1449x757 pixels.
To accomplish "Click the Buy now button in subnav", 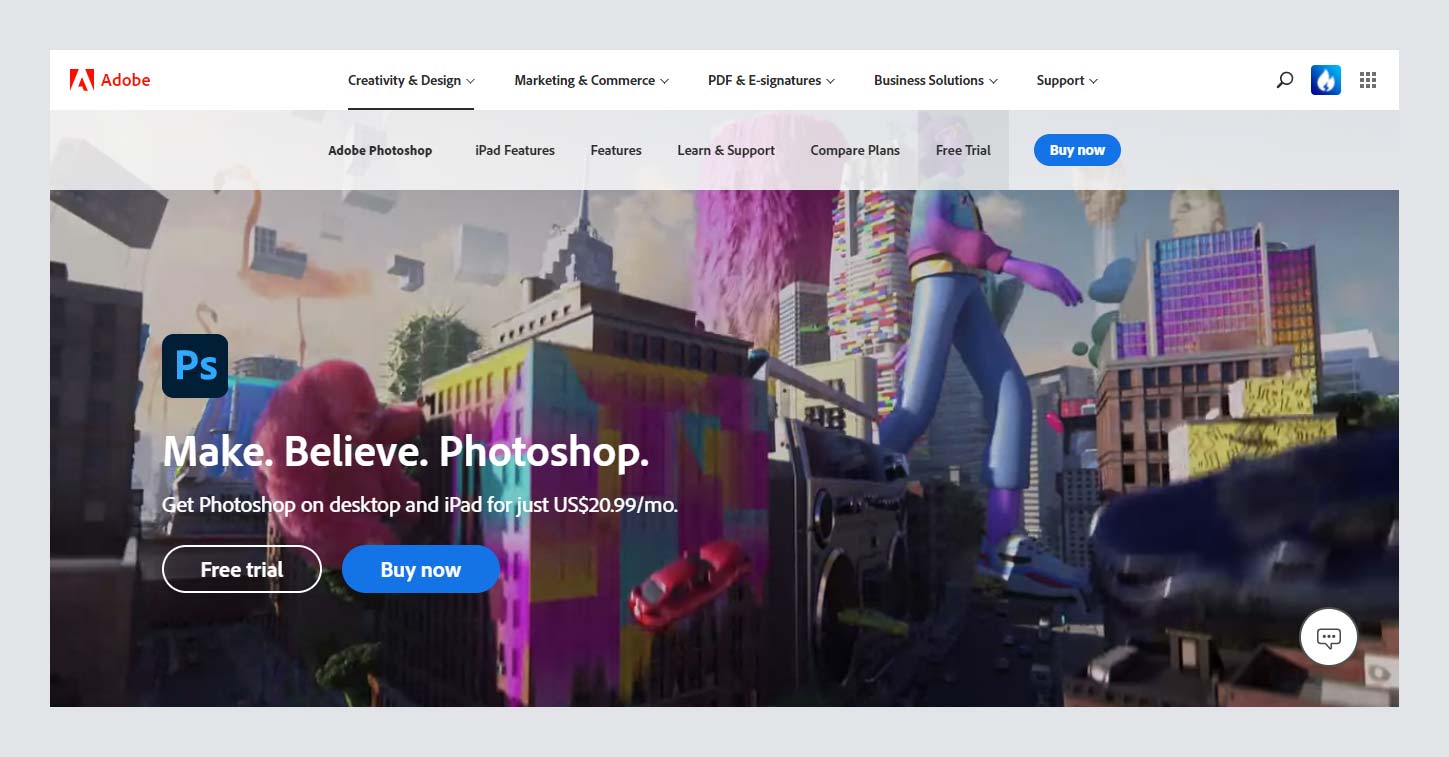I will 1077,150.
